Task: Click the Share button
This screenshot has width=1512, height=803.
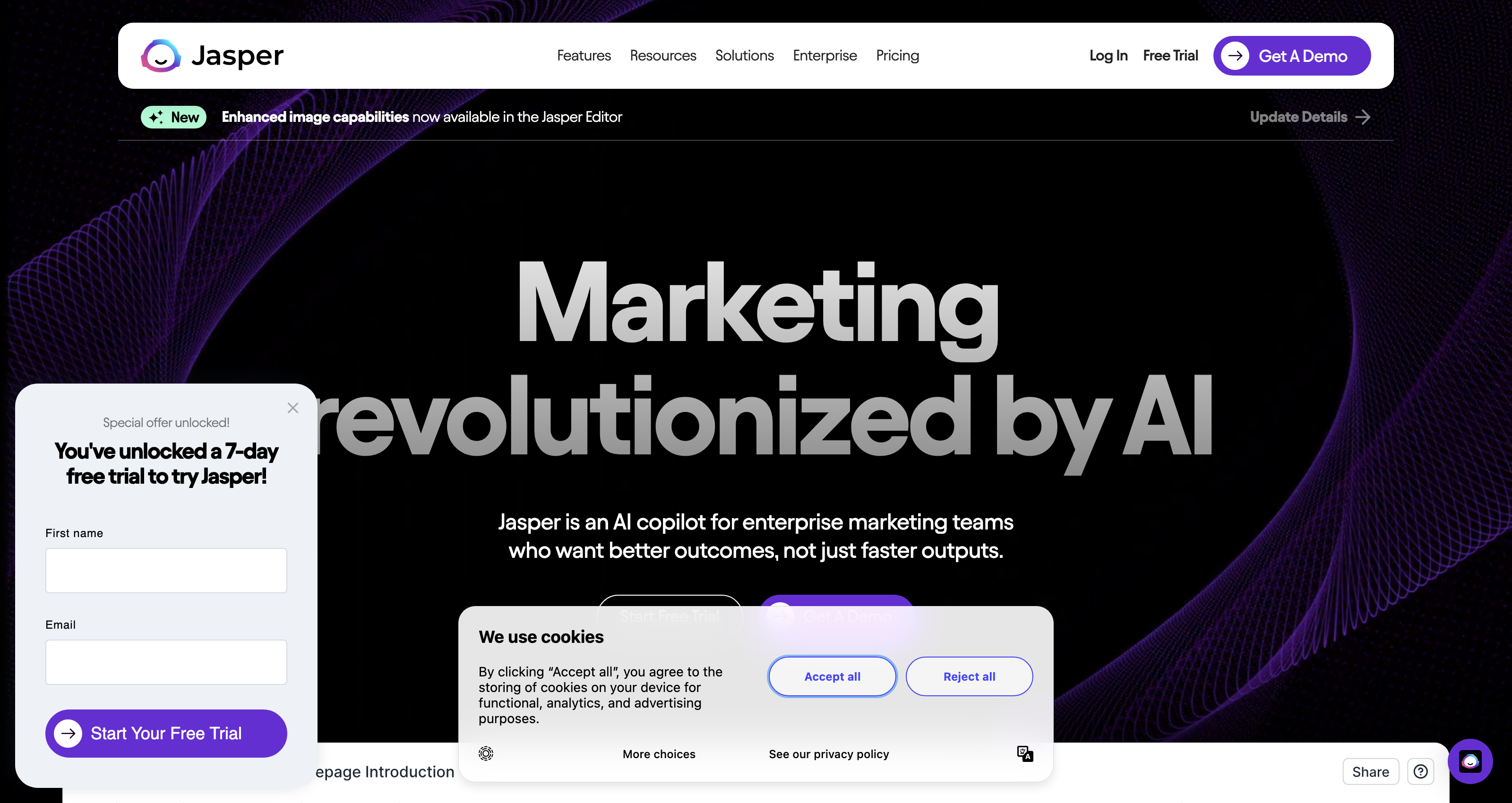Action: tap(1371, 772)
